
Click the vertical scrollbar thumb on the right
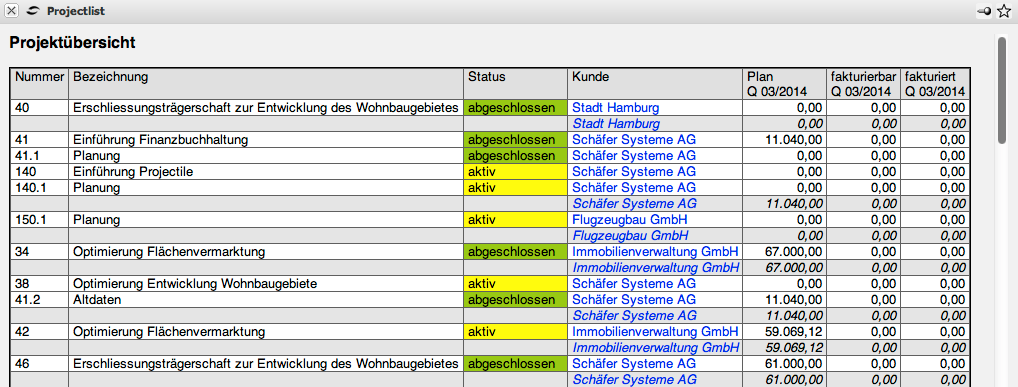click(x=1003, y=89)
